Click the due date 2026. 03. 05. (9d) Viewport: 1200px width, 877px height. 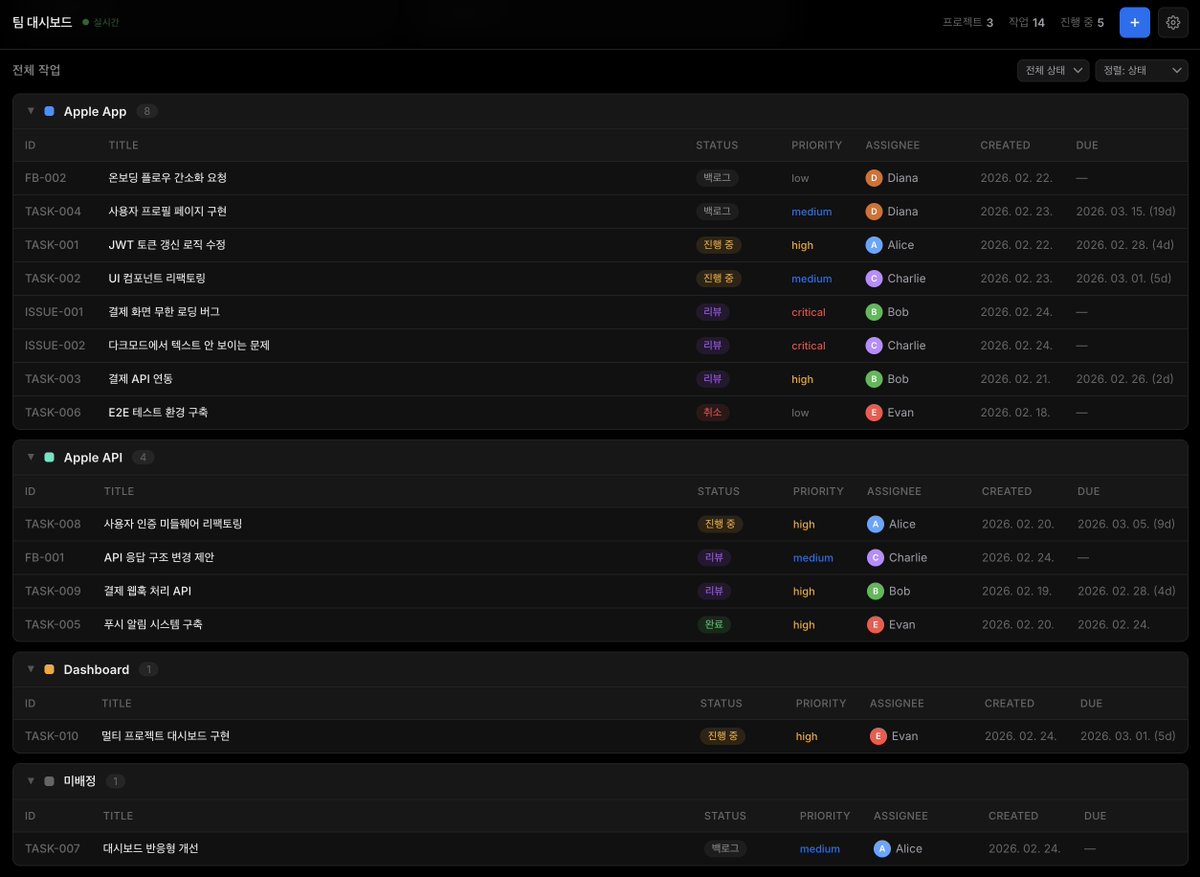[x=1127, y=524]
